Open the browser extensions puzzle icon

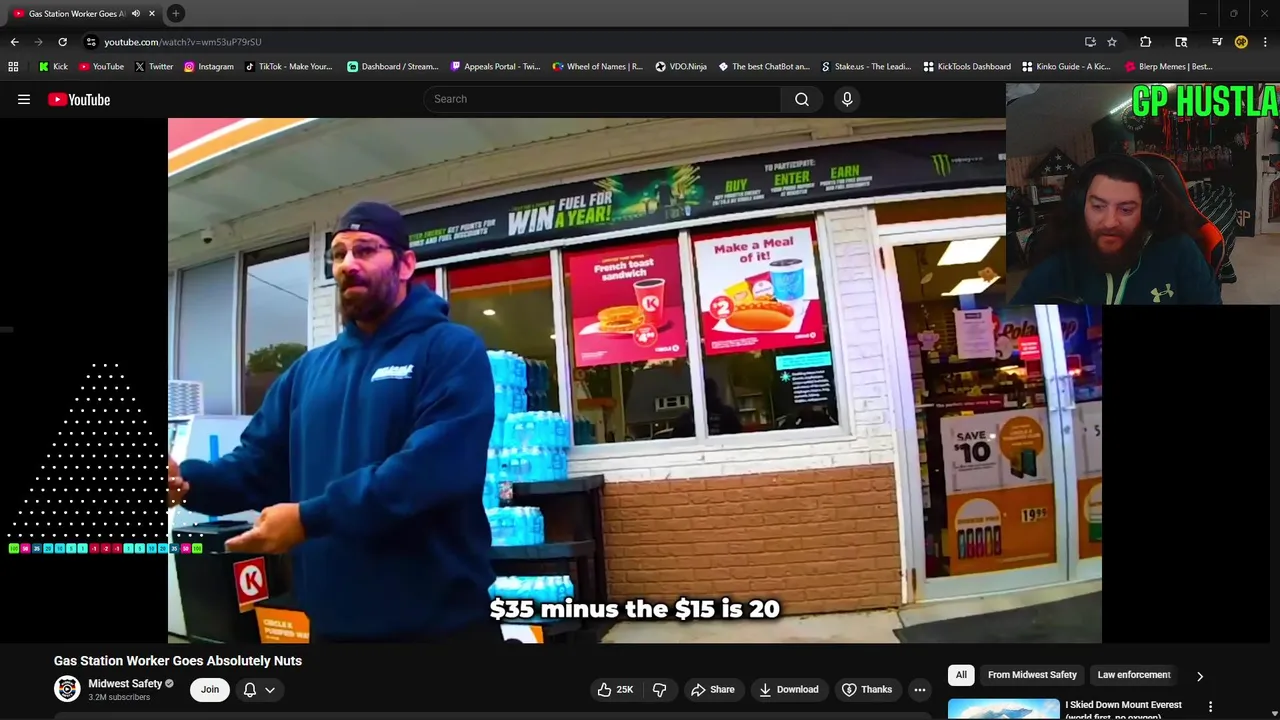(1145, 42)
